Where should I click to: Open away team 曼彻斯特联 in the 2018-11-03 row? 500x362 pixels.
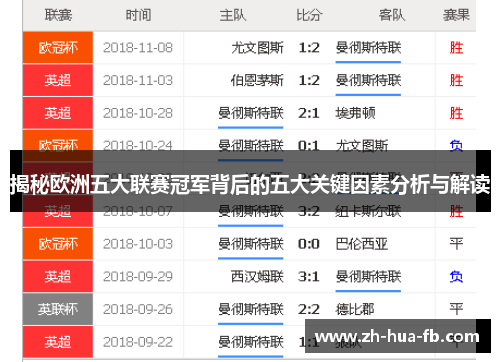coord(368,81)
